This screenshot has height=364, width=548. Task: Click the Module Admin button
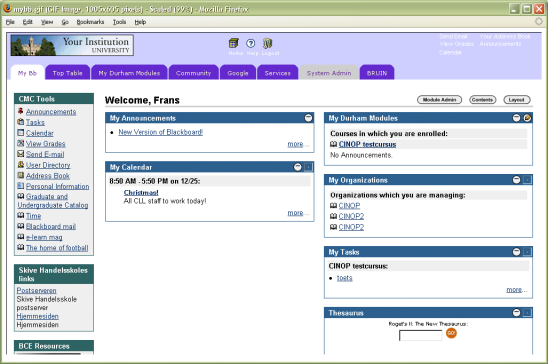[439, 100]
